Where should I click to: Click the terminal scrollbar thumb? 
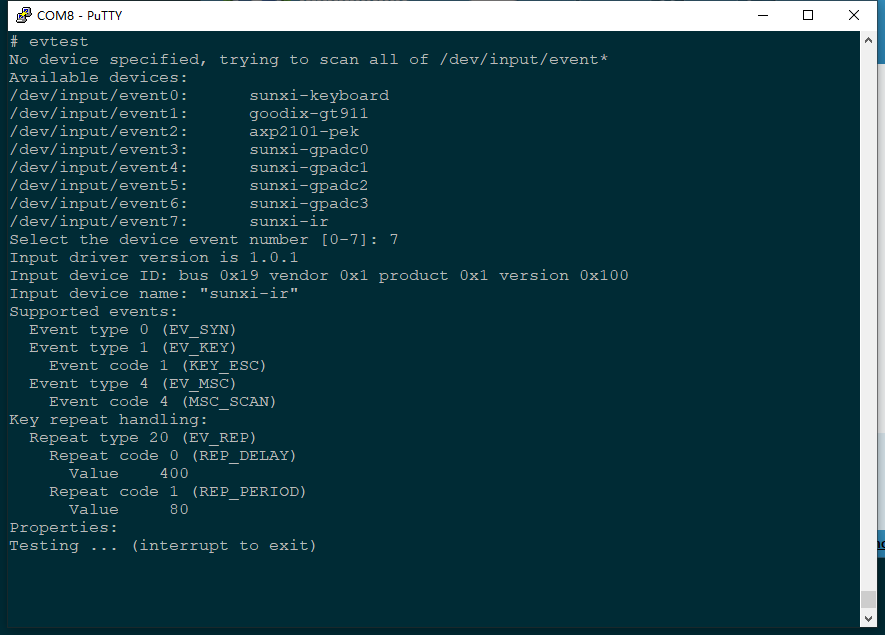click(868, 599)
